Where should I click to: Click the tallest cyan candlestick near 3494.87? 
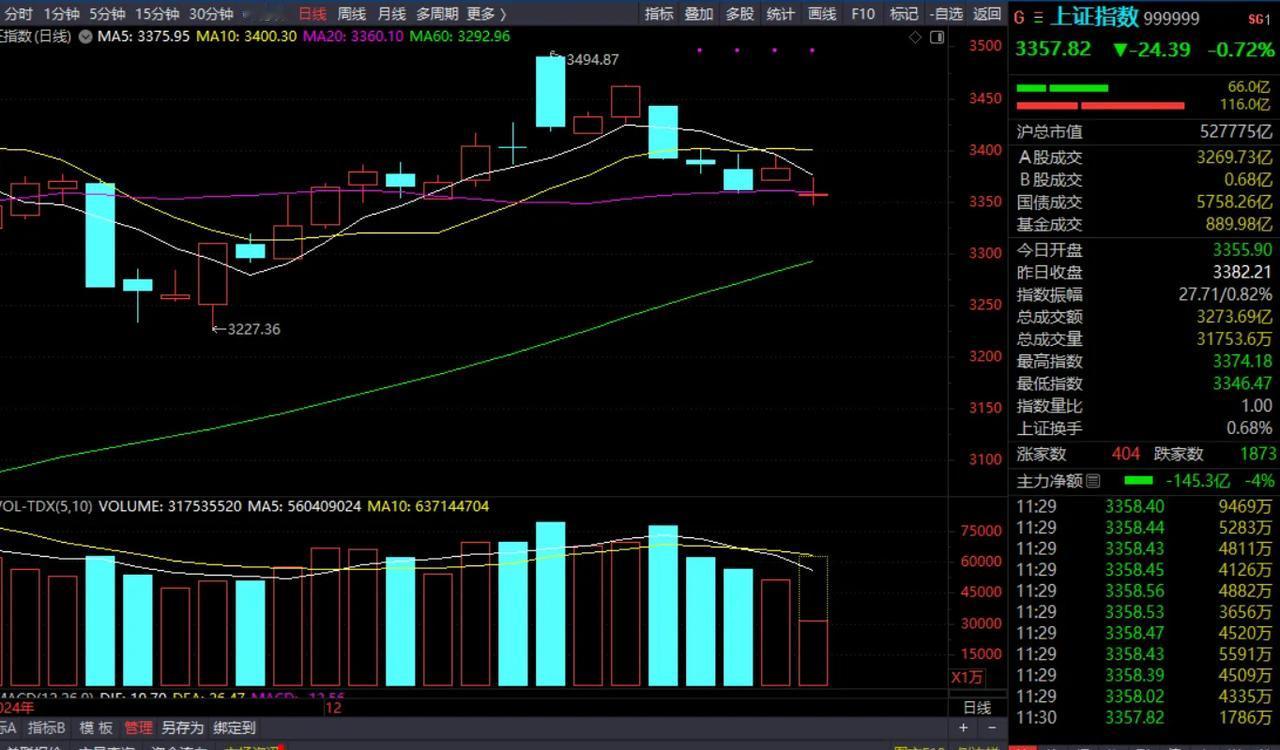click(550, 92)
